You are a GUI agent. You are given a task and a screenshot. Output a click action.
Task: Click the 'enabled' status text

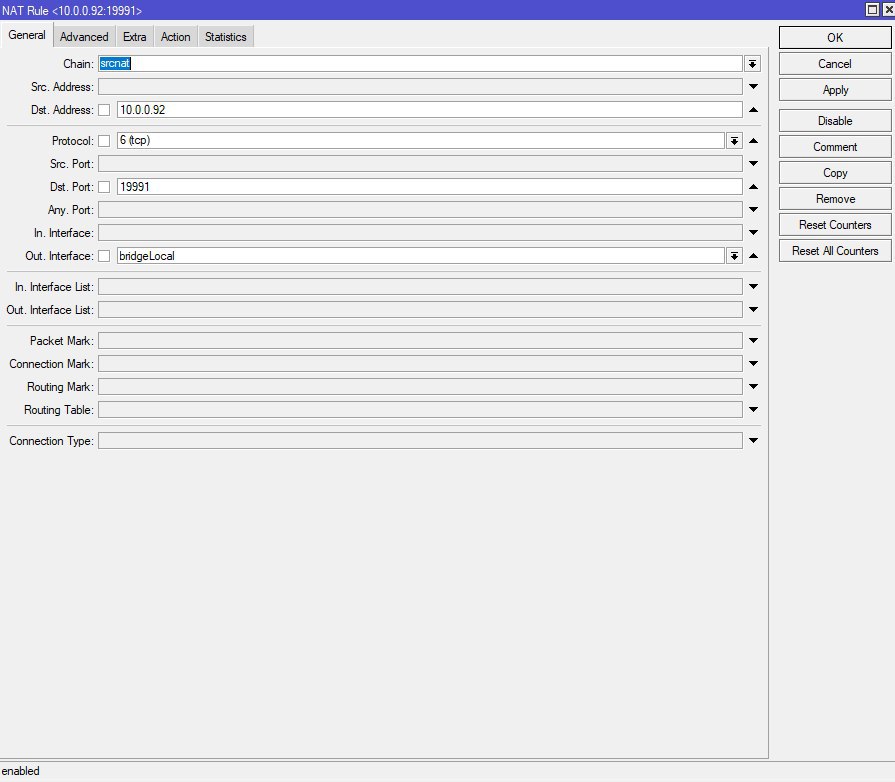click(x=21, y=771)
